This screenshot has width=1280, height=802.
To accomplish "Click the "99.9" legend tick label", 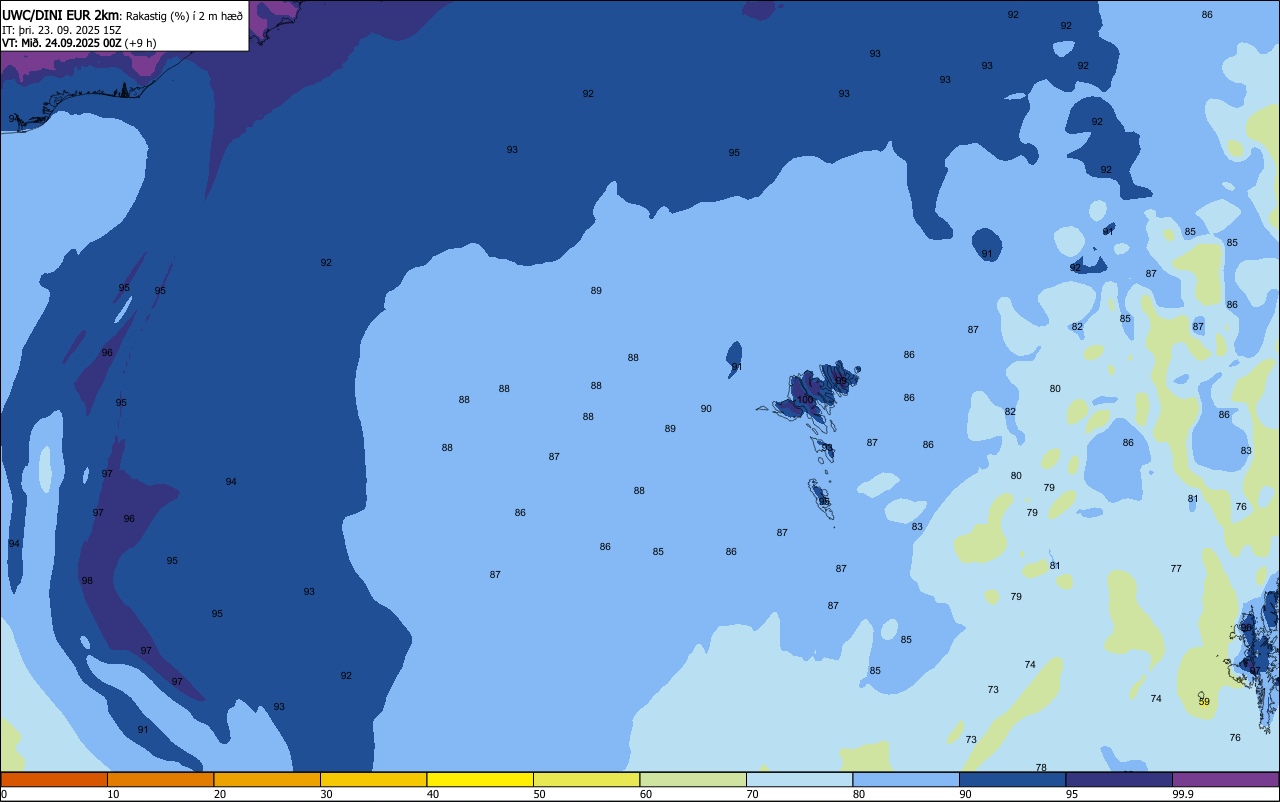I will pos(1184,794).
